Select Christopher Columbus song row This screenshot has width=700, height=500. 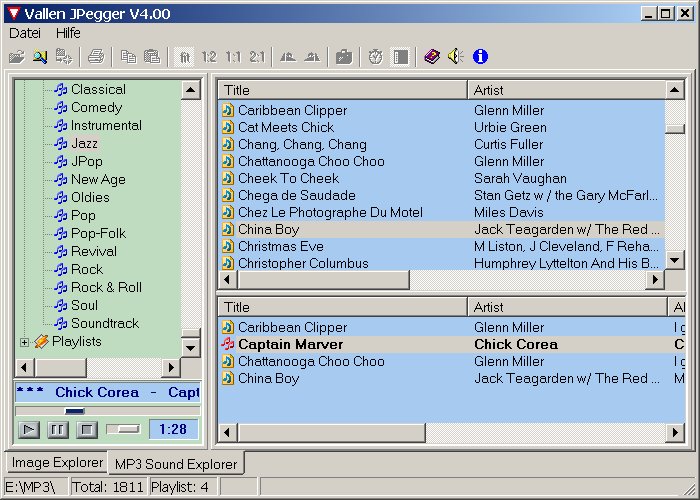[442, 263]
